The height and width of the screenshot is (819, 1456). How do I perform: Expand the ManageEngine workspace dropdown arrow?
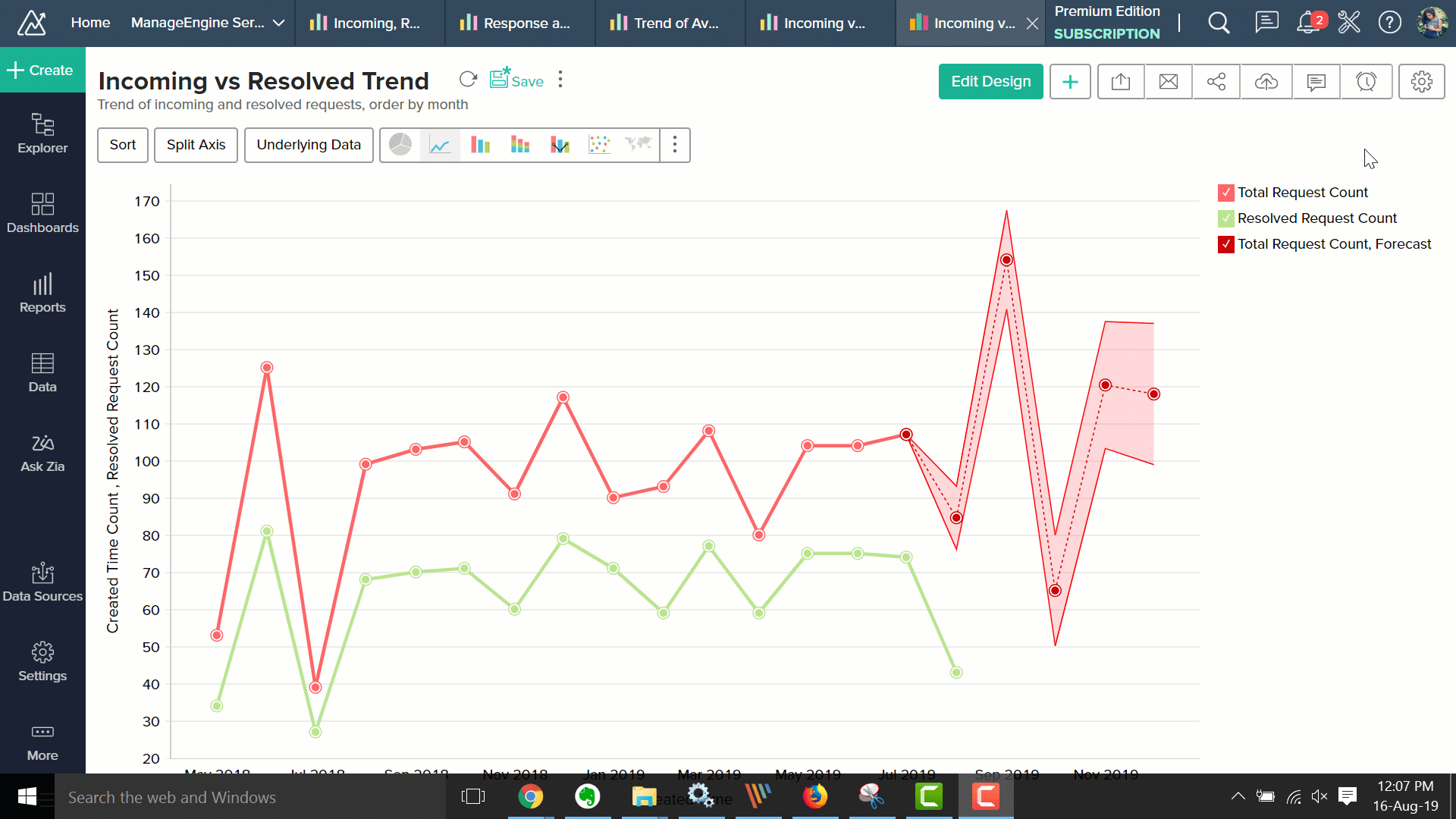pos(278,23)
